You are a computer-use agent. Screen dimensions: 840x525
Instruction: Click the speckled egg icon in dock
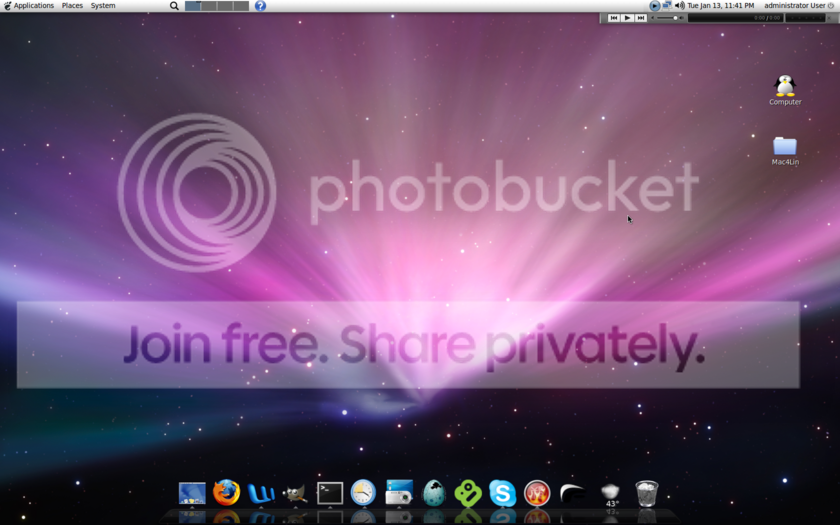pyautogui.click(x=434, y=493)
